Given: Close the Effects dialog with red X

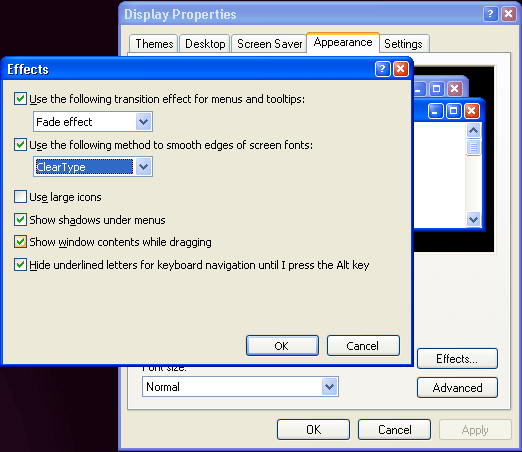Looking at the screenshot, I should 400,69.
